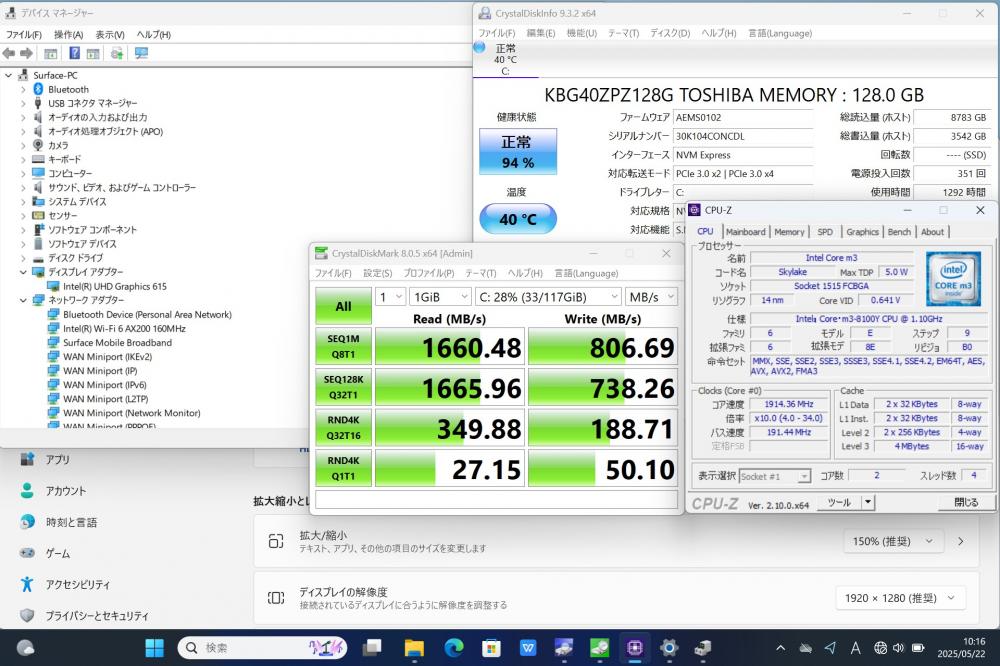This screenshot has width=1000, height=666.
Task: Open the 1GiB test size dropdown
Action: tap(439, 297)
